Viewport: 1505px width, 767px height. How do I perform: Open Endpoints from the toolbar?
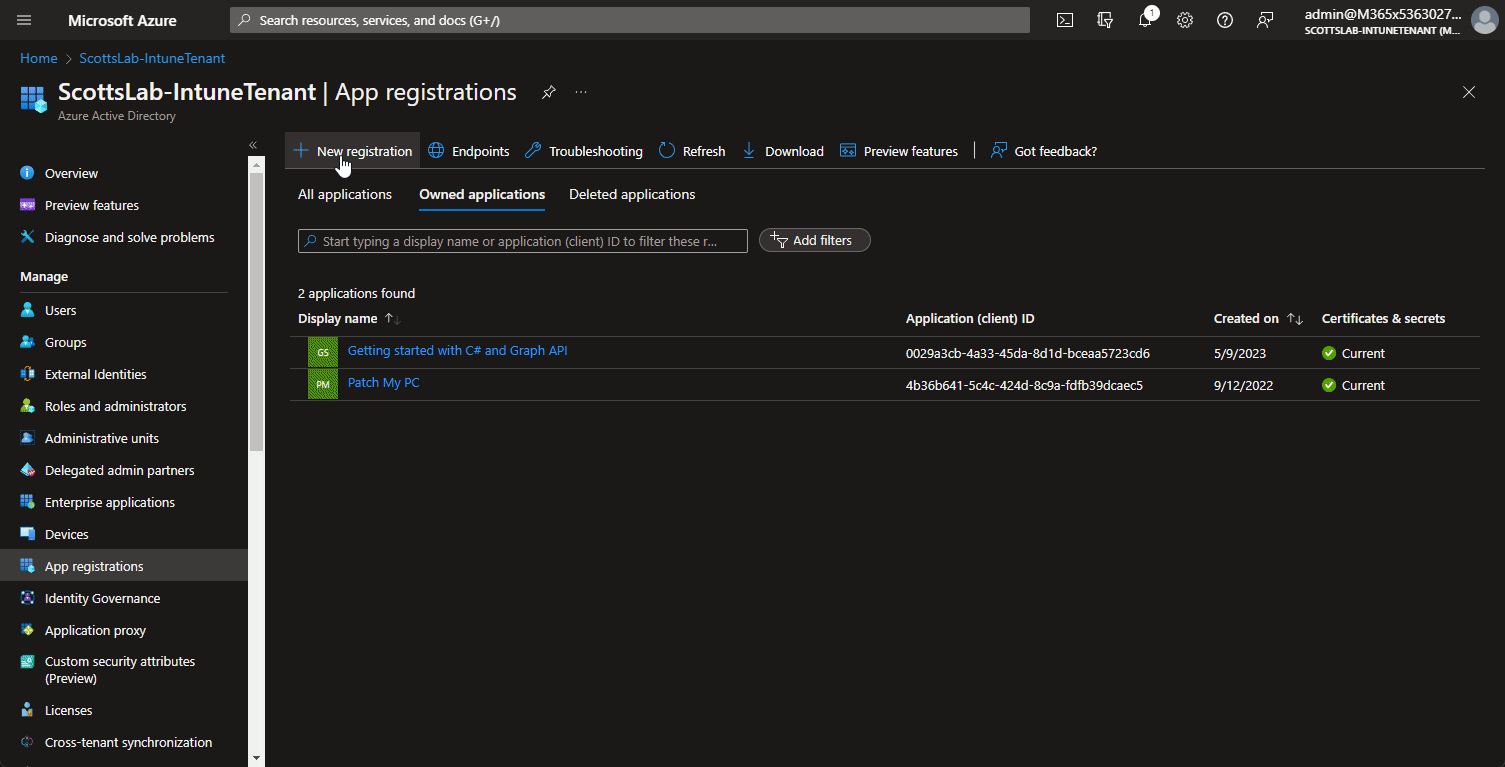tap(468, 151)
